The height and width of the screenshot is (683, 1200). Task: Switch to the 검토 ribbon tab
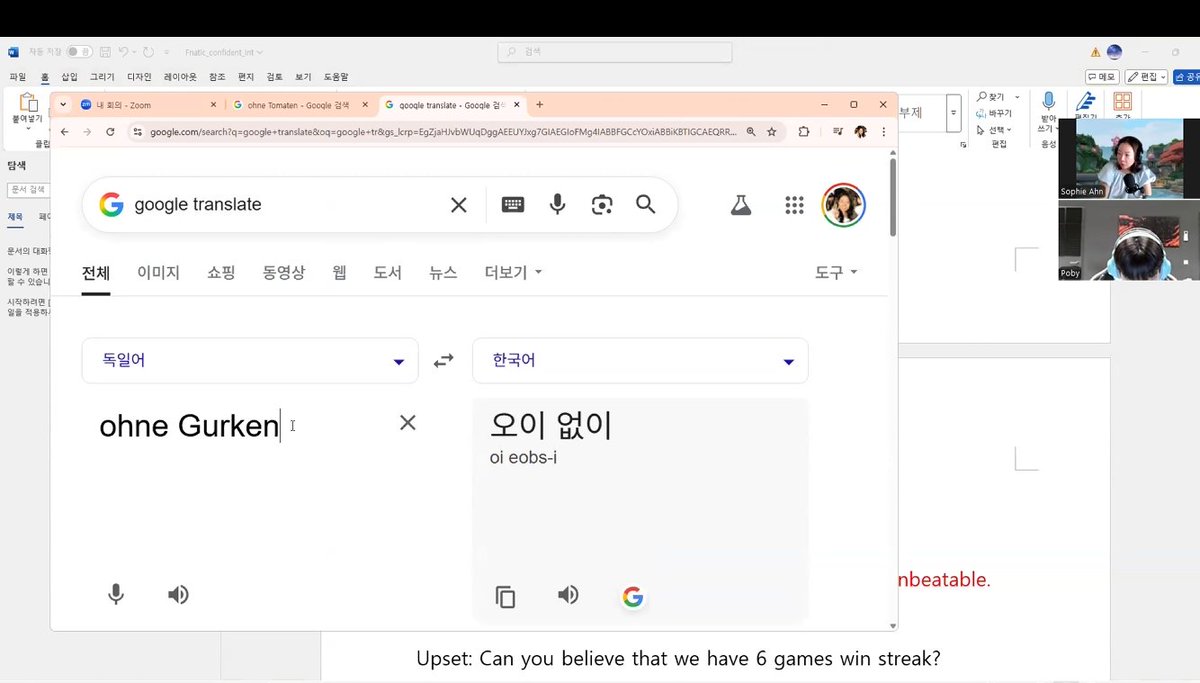coord(272,76)
